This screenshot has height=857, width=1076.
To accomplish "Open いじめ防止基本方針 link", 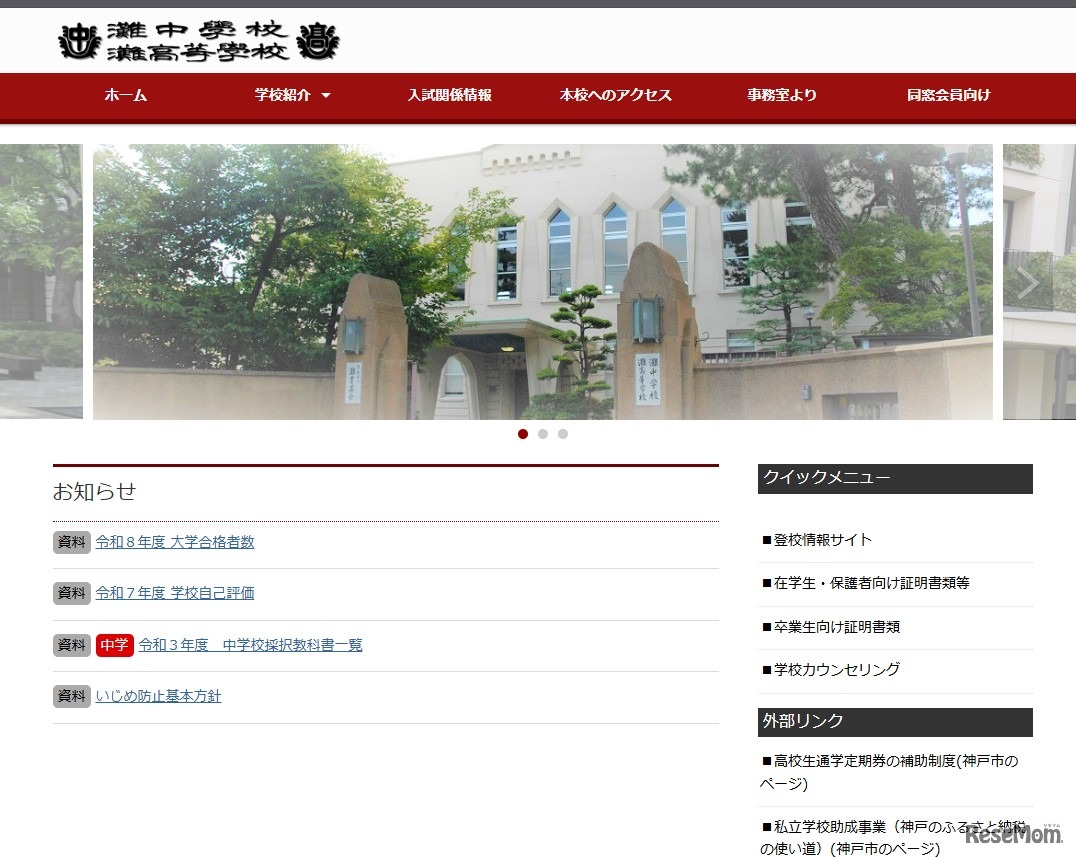I will click(159, 696).
